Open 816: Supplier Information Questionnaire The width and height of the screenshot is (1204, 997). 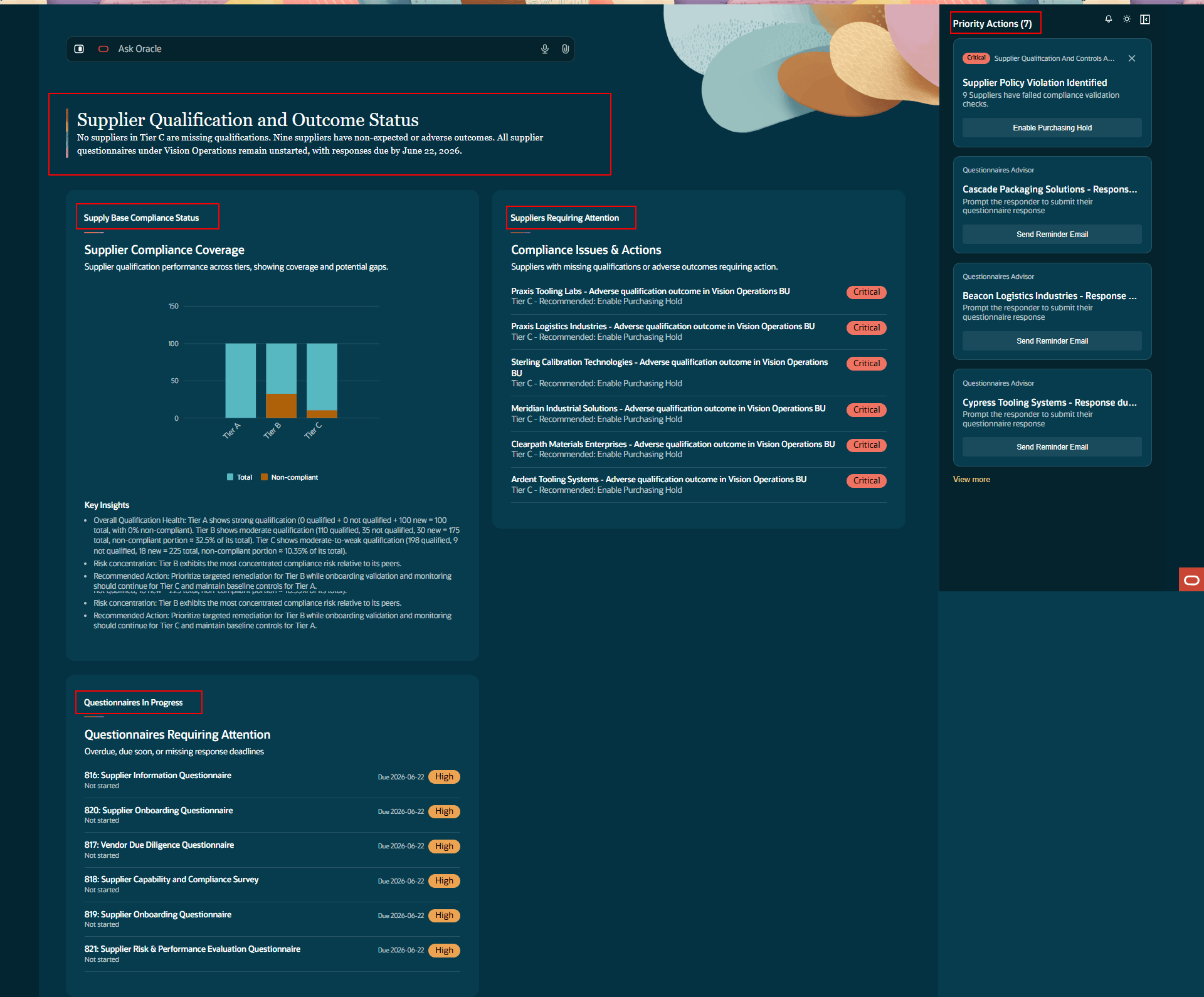coord(272,780)
